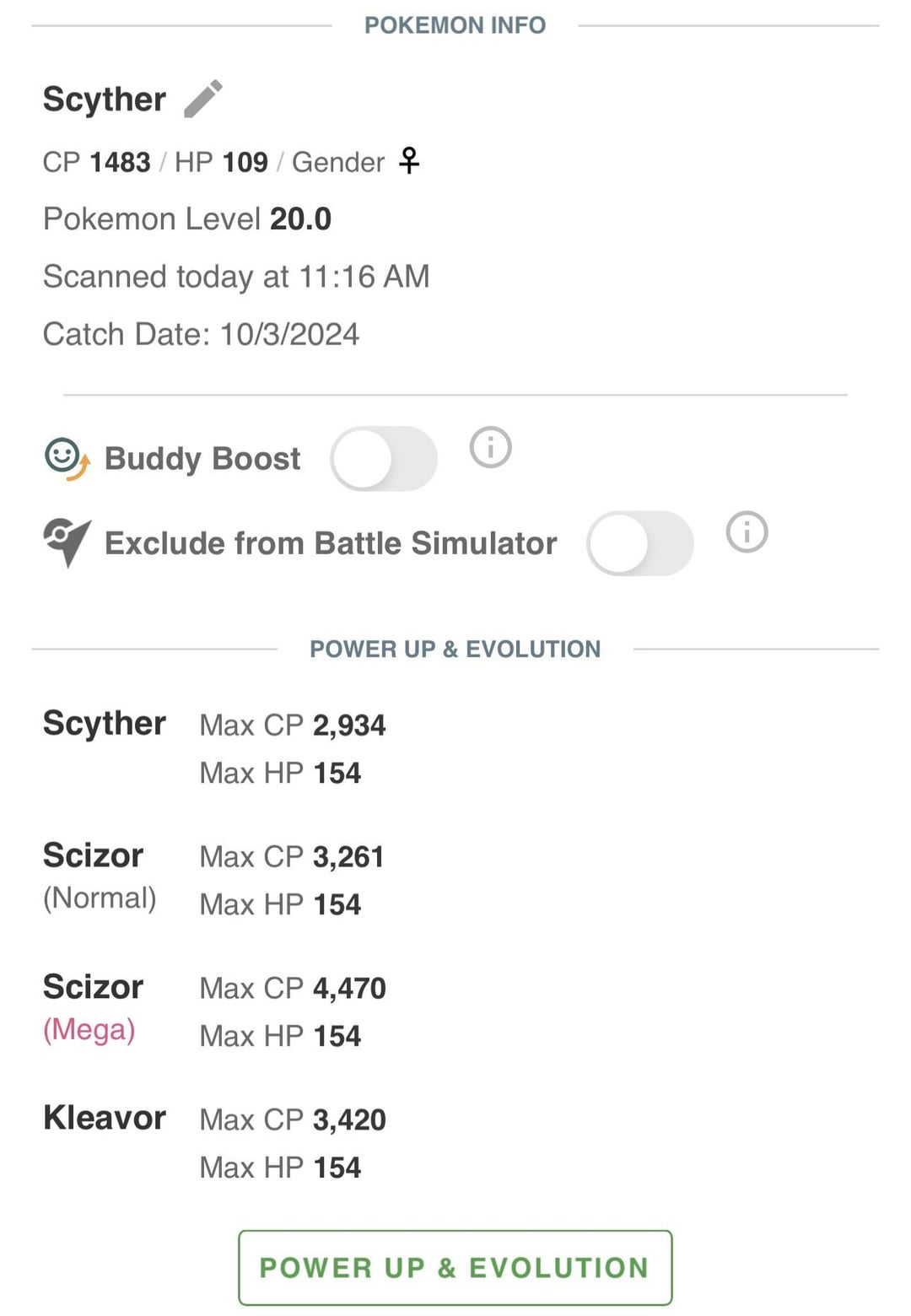
Task: Click Mega Scizor's Max CP 4,470 value
Action: (x=349, y=988)
